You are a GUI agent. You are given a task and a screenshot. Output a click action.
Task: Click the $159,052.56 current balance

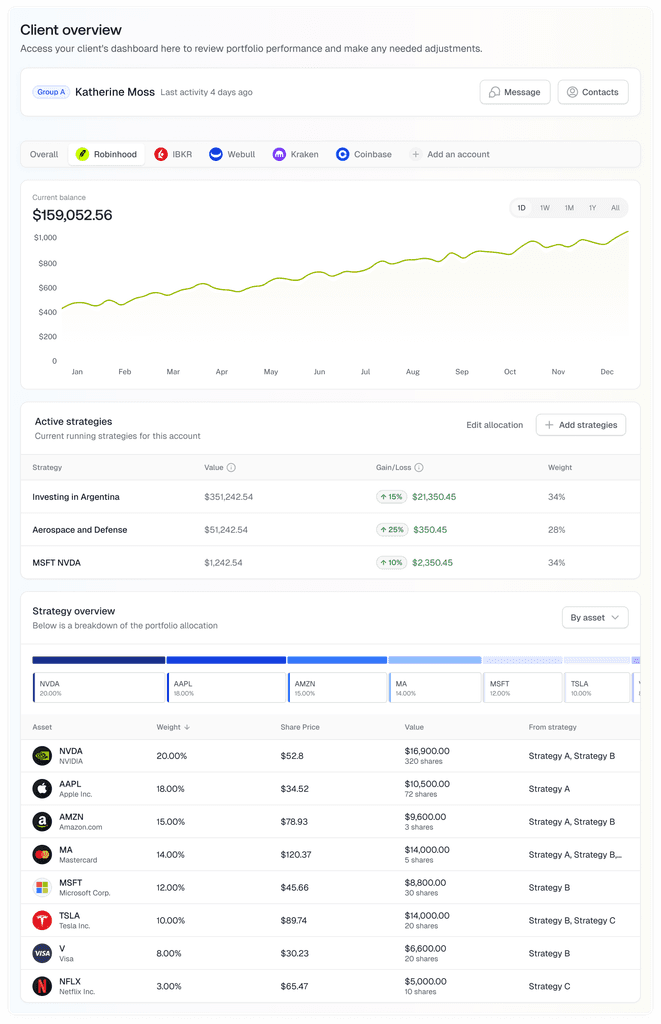[x=73, y=215]
